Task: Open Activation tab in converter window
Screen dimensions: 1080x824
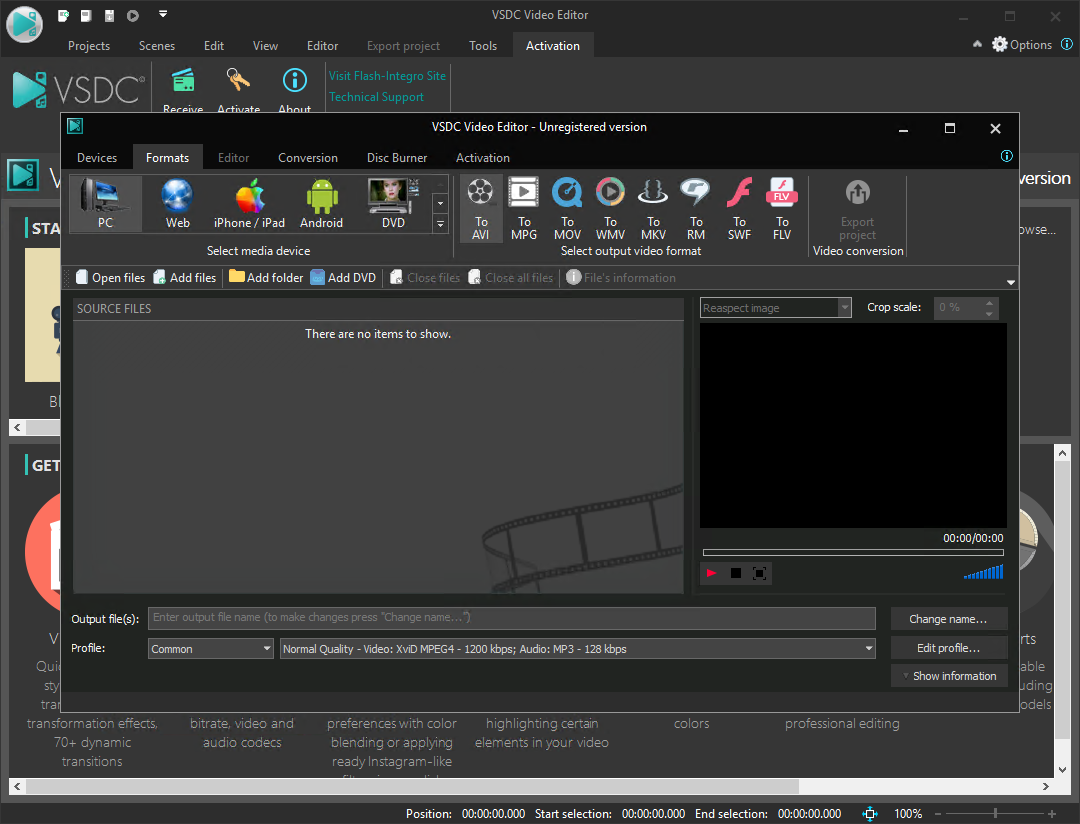Action: click(483, 158)
